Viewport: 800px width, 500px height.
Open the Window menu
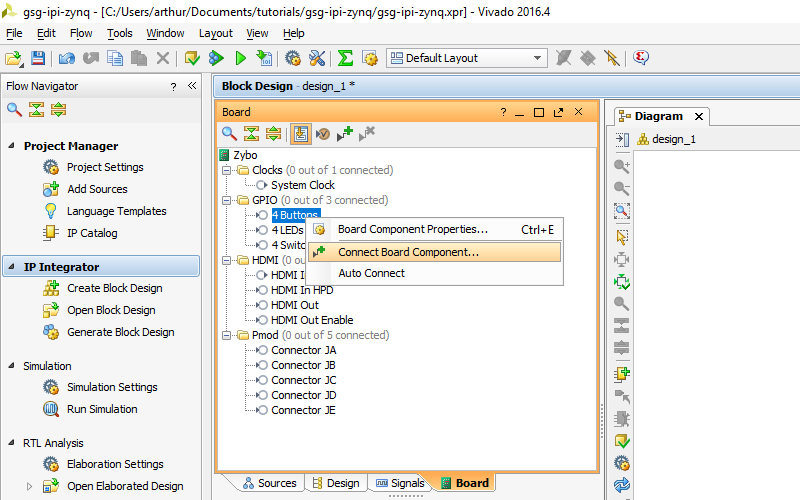pos(165,33)
